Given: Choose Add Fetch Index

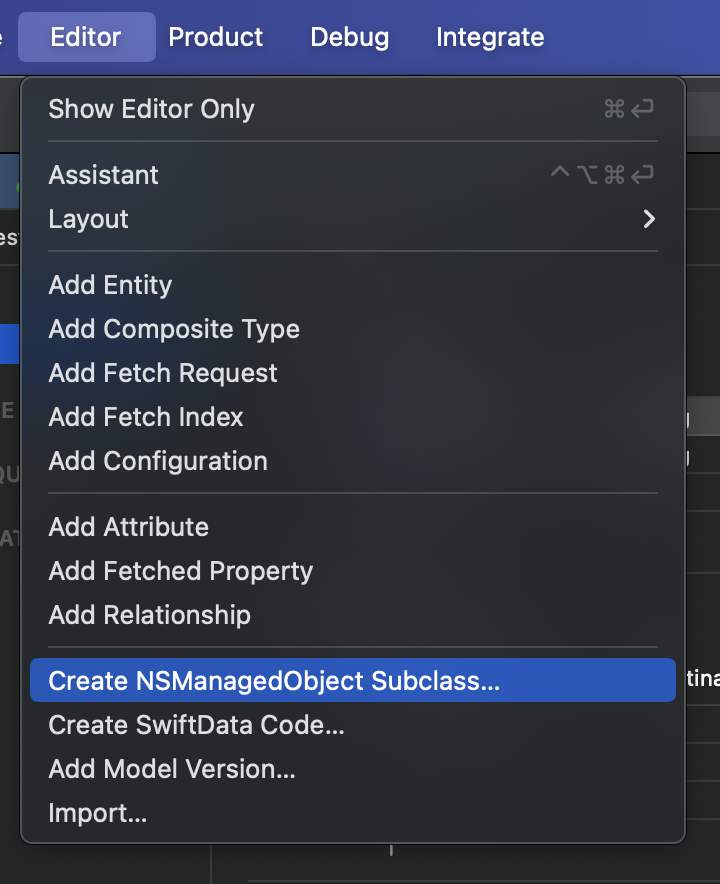Looking at the screenshot, I should pyautogui.click(x=353, y=417).
